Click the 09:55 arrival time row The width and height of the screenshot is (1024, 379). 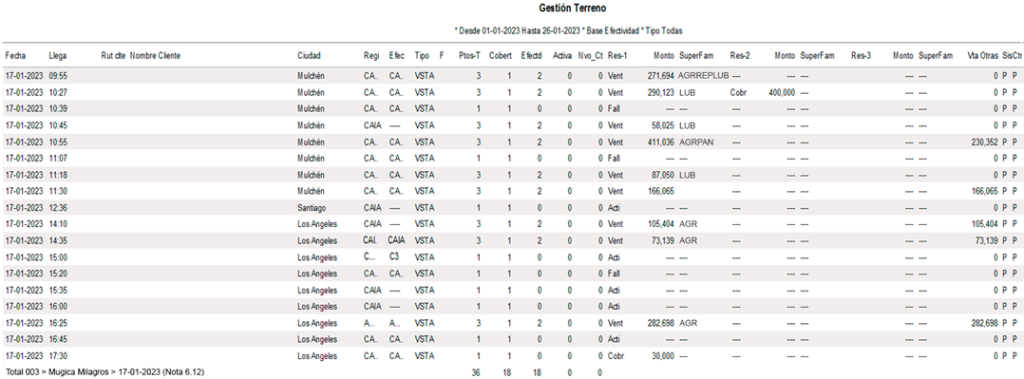click(x=512, y=76)
